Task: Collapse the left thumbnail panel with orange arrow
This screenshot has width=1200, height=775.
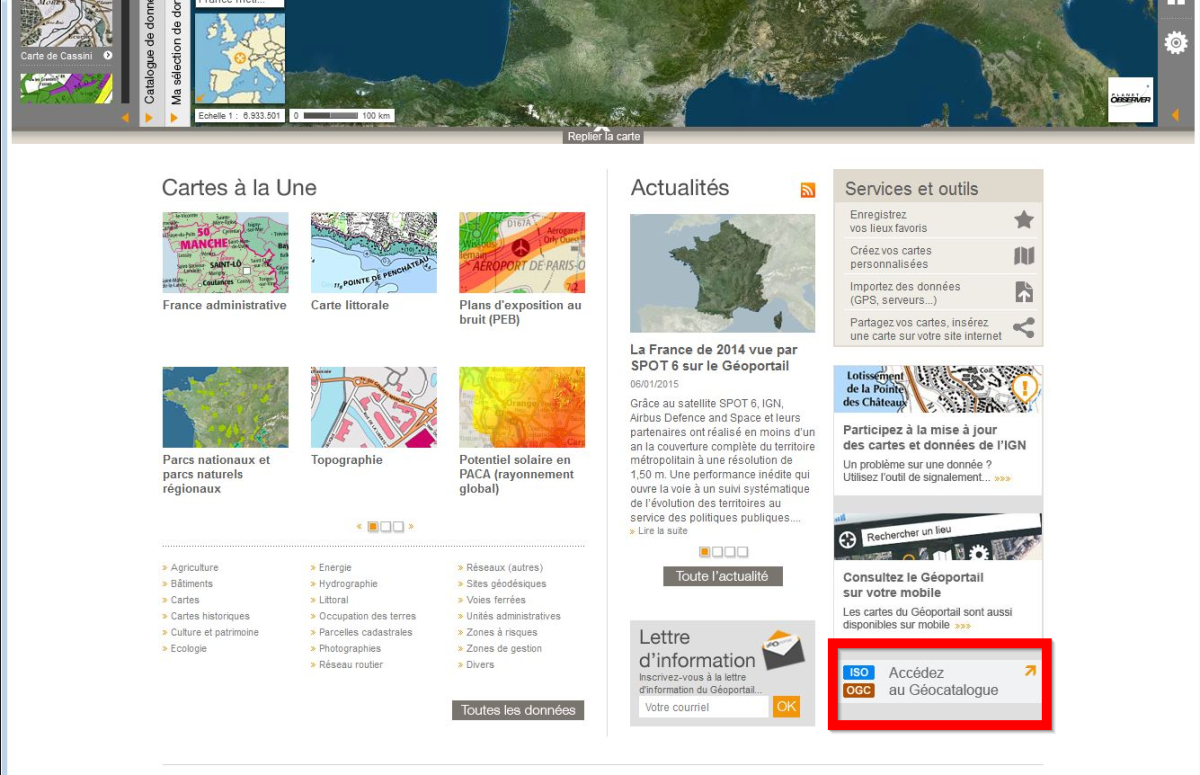Action: click(125, 118)
